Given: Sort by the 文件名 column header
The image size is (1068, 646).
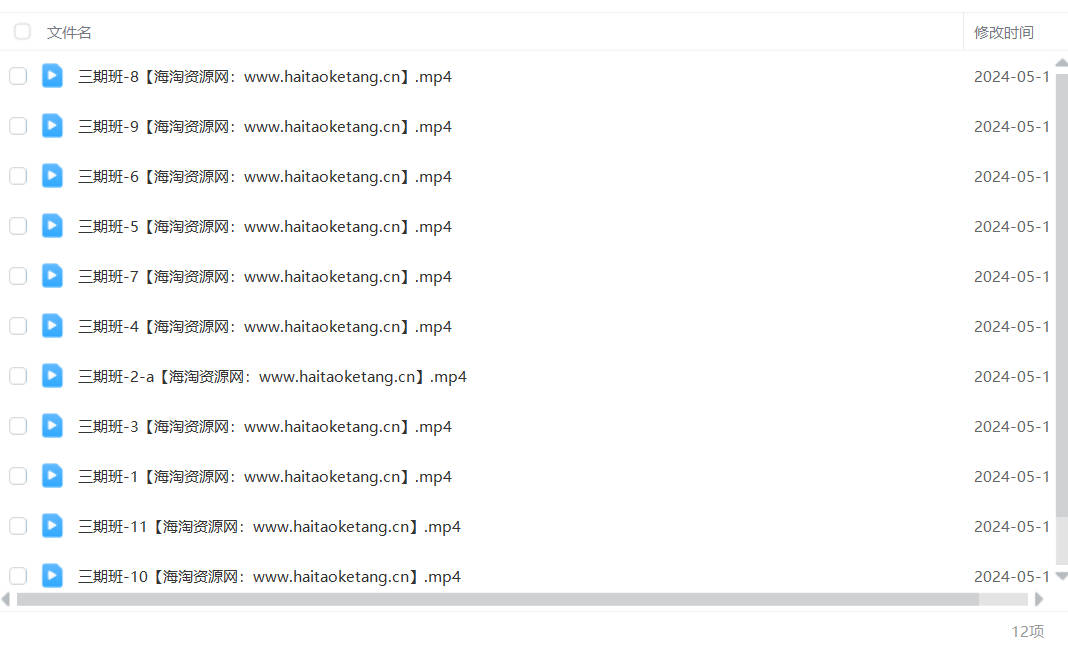Looking at the screenshot, I should [69, 32].
